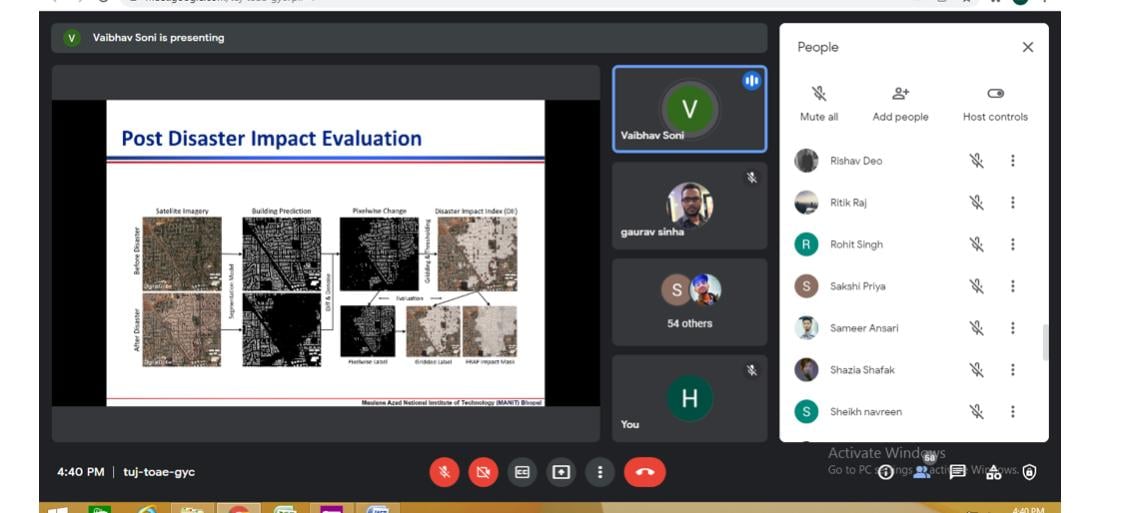Open the present screen option

click(561, 472)
